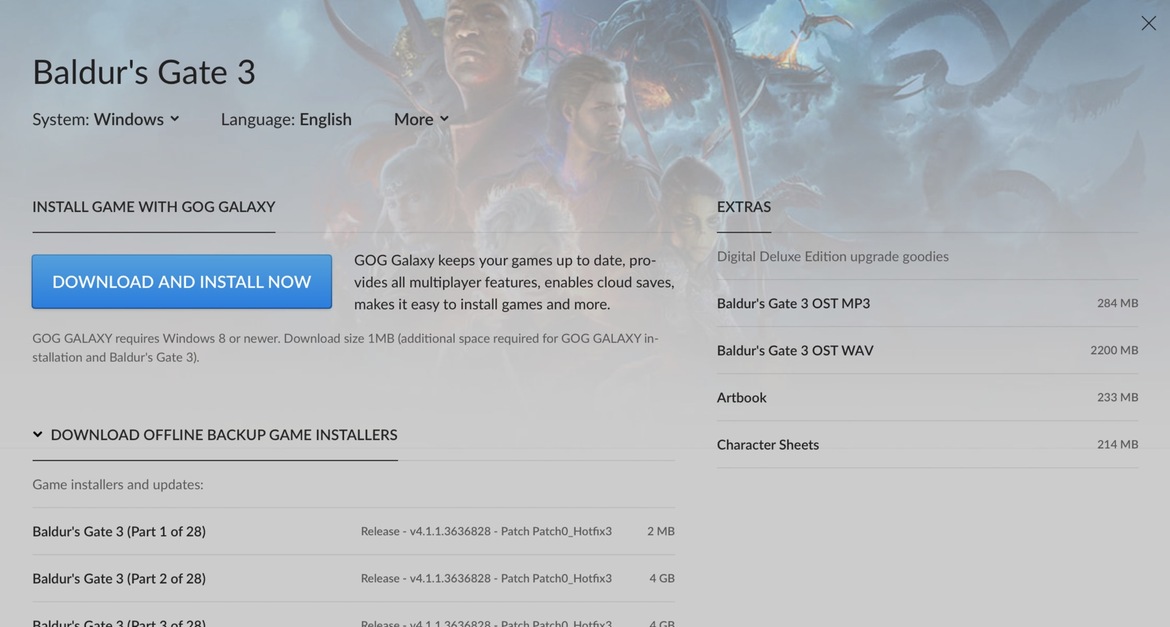Download the Character Sheets extra

(x=927, y=444)
